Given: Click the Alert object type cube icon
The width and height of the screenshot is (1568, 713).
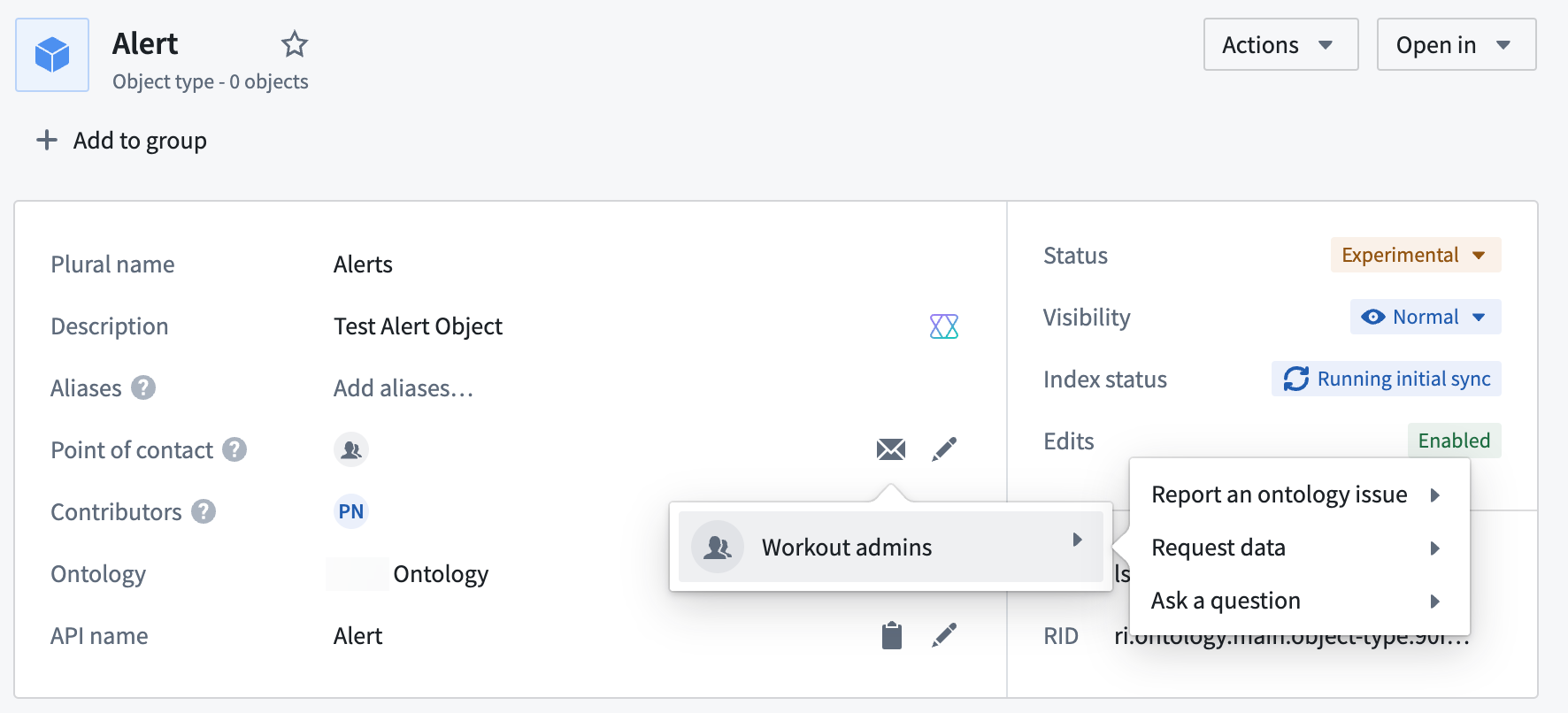Looking at the screenshot, I should pos(52,55).
